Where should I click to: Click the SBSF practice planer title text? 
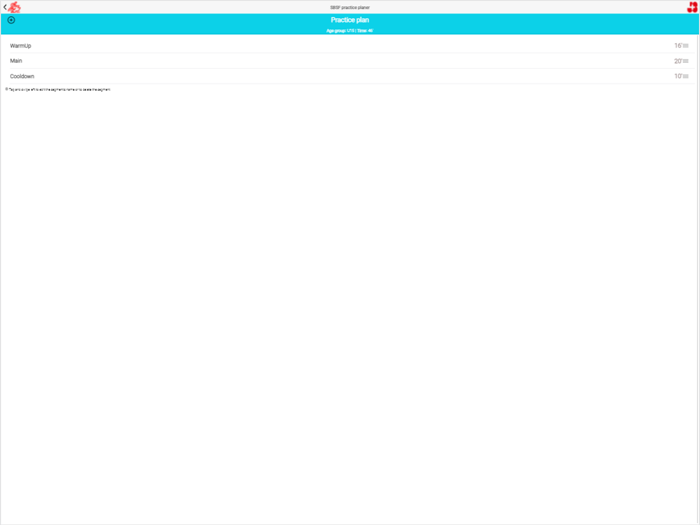coord(350,8)
